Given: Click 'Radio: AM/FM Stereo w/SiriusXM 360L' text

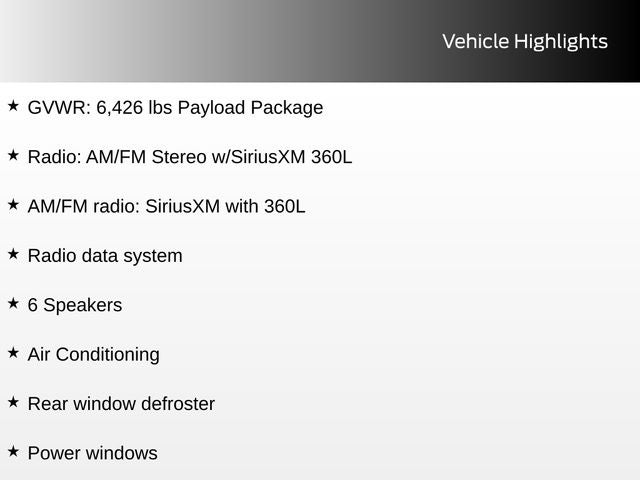Looking at the screenshot, I should (190, 157).
